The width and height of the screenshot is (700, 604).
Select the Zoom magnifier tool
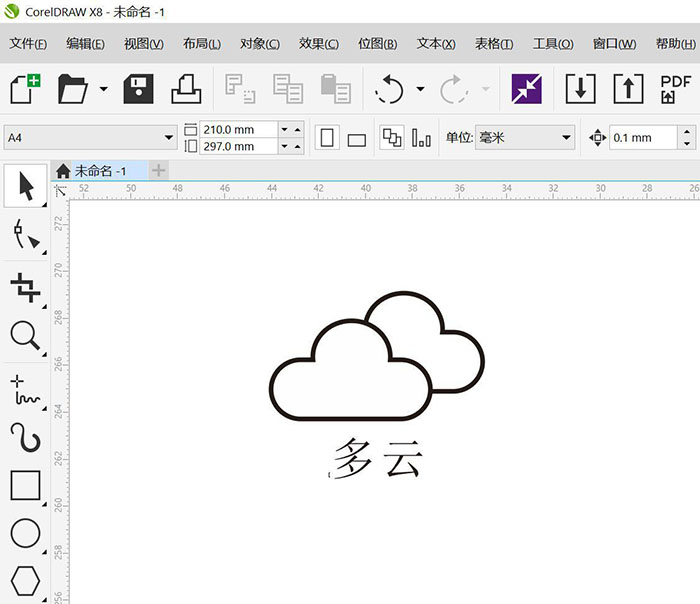point(25,336)
